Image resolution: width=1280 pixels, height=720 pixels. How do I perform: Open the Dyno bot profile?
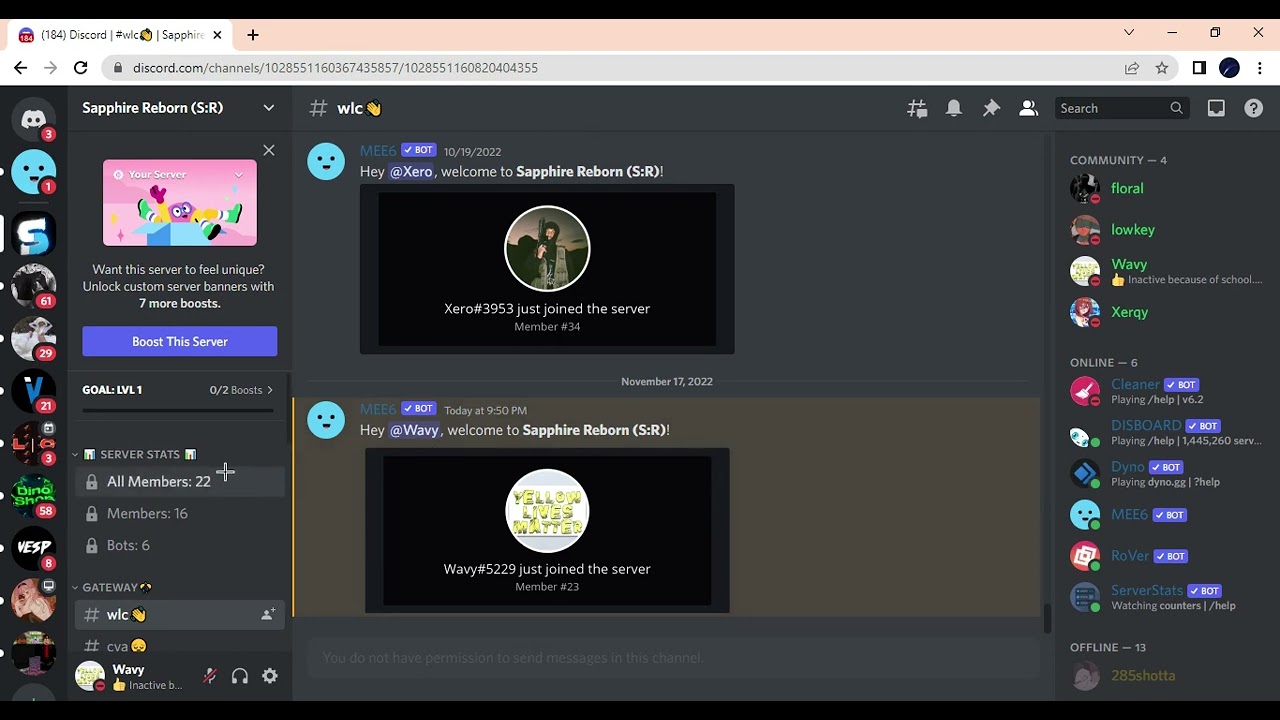tap(1163, 473)
